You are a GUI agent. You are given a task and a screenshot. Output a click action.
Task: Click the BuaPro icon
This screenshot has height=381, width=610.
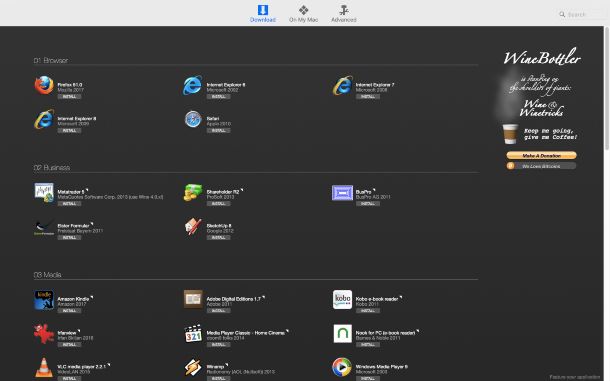tap(342, 193)
